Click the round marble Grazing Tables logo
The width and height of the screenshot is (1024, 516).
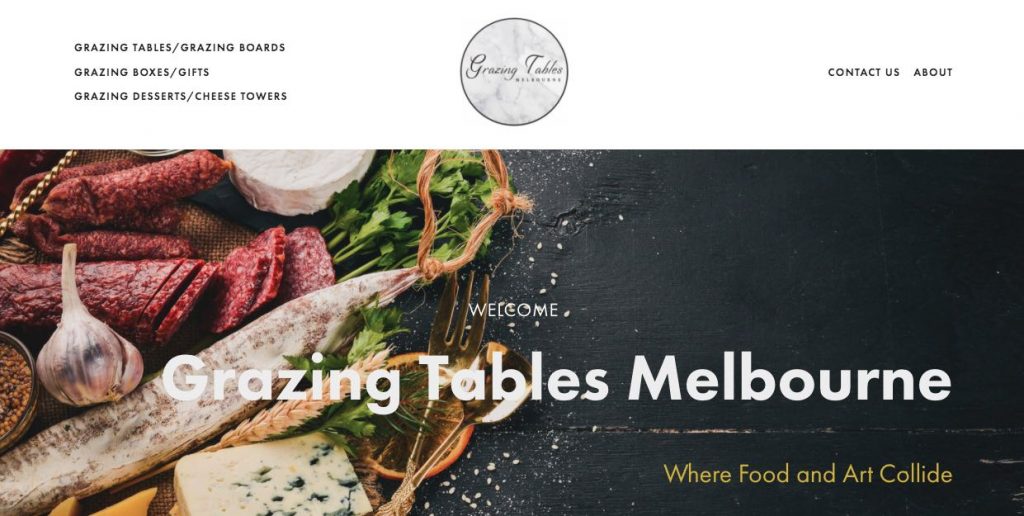[x=514, y=72]
